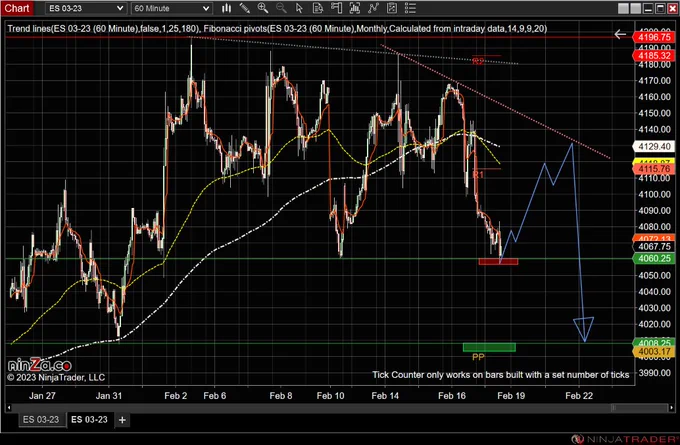Click the 4003.17 yellow price marker

pyautogui.click(x=654, y=352)
